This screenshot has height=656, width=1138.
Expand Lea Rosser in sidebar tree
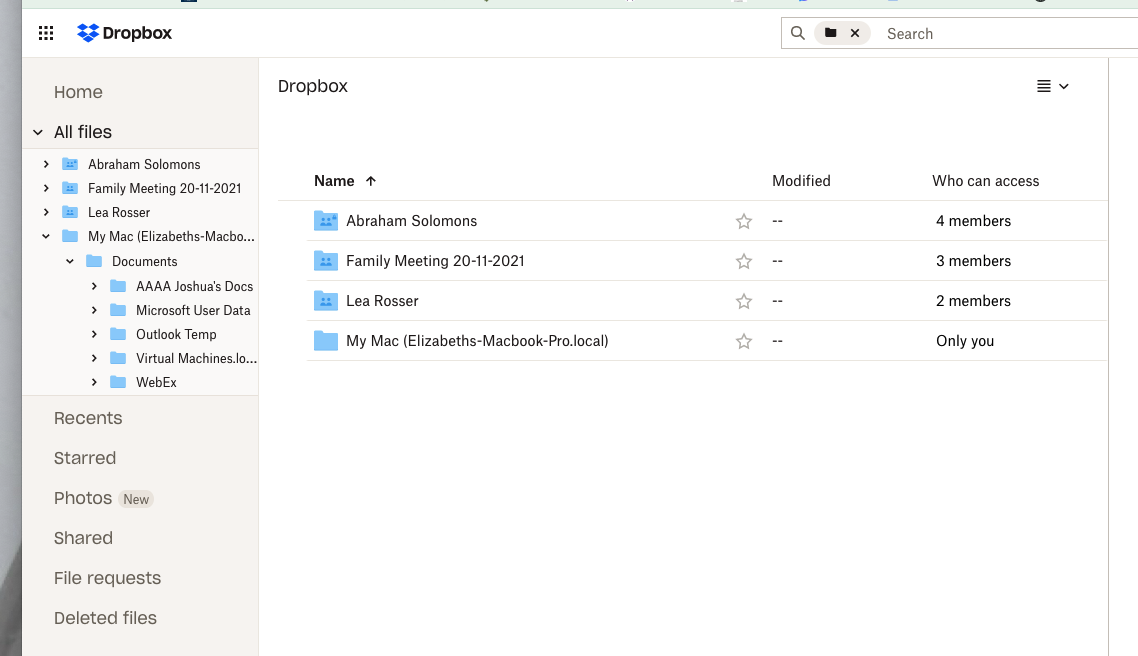46,212
